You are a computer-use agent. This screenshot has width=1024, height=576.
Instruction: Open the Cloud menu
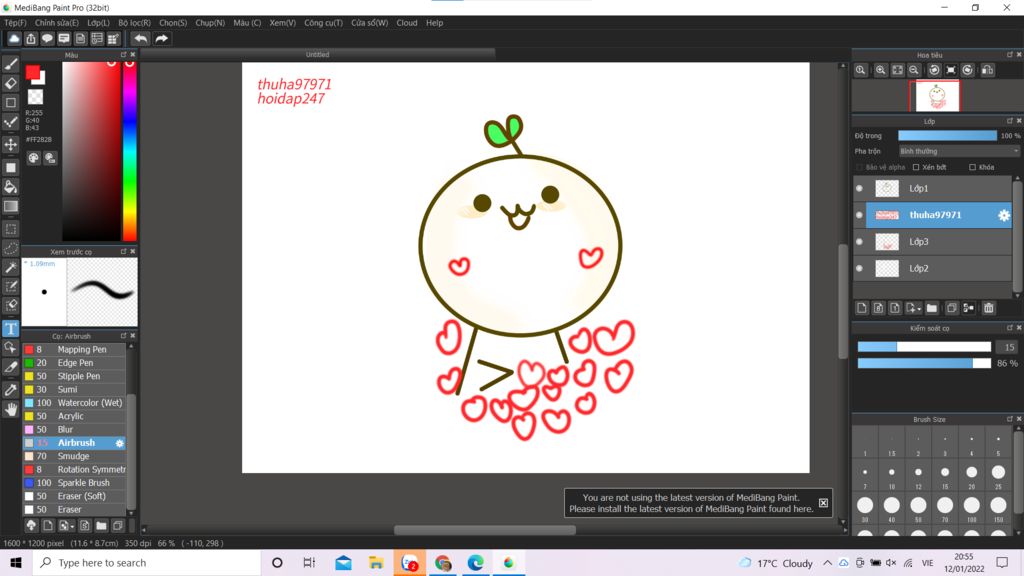point(407,23)
